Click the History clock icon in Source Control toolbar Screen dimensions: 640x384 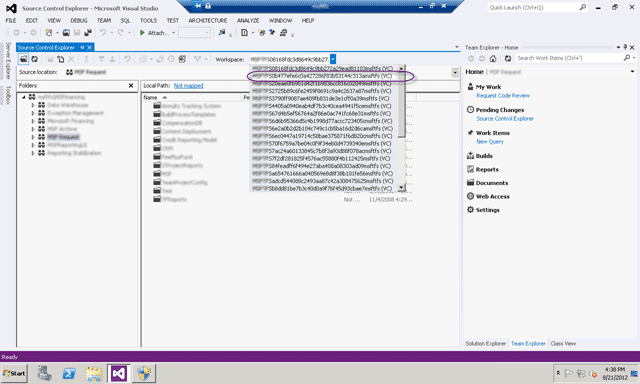click(171, 59)
